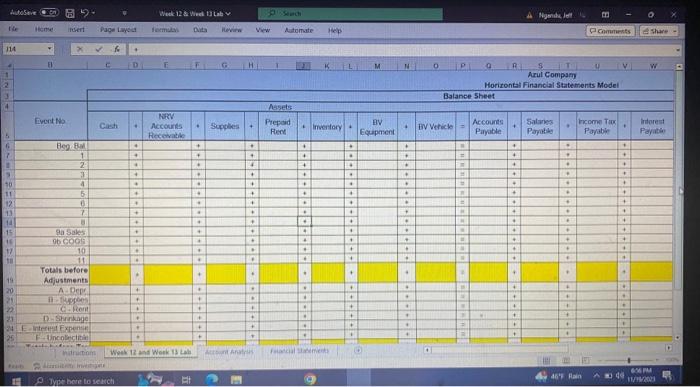Click the Ribbon Display Options icon
This screenshot has width=700, height=387.
[605, 14]
